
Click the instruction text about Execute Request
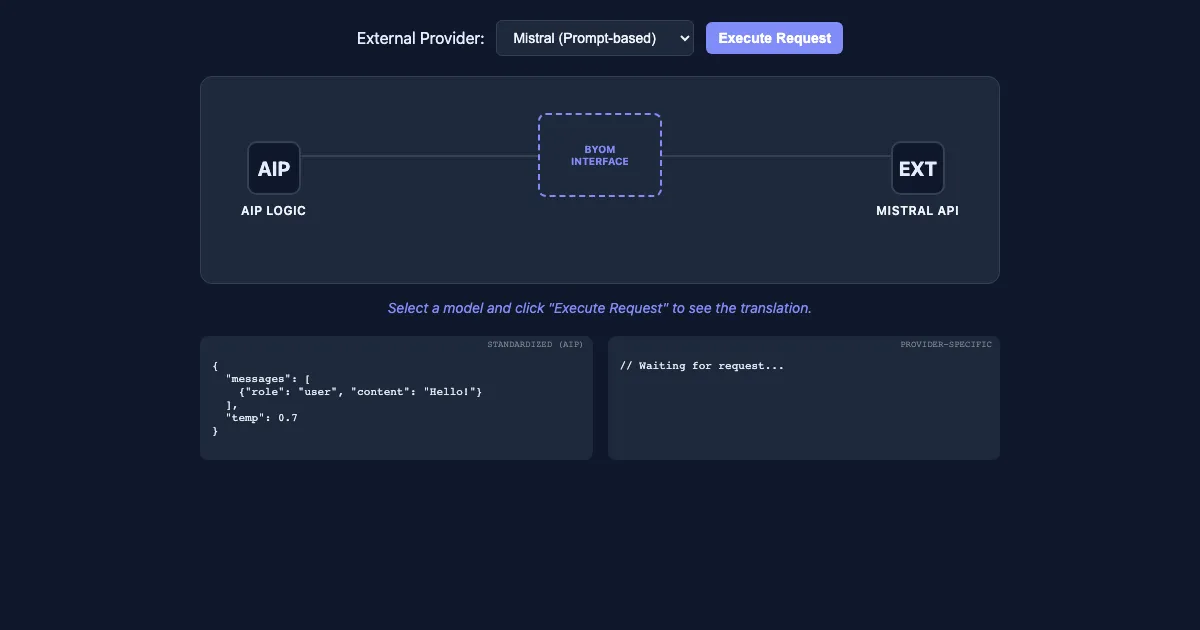(x=600, y=308)
